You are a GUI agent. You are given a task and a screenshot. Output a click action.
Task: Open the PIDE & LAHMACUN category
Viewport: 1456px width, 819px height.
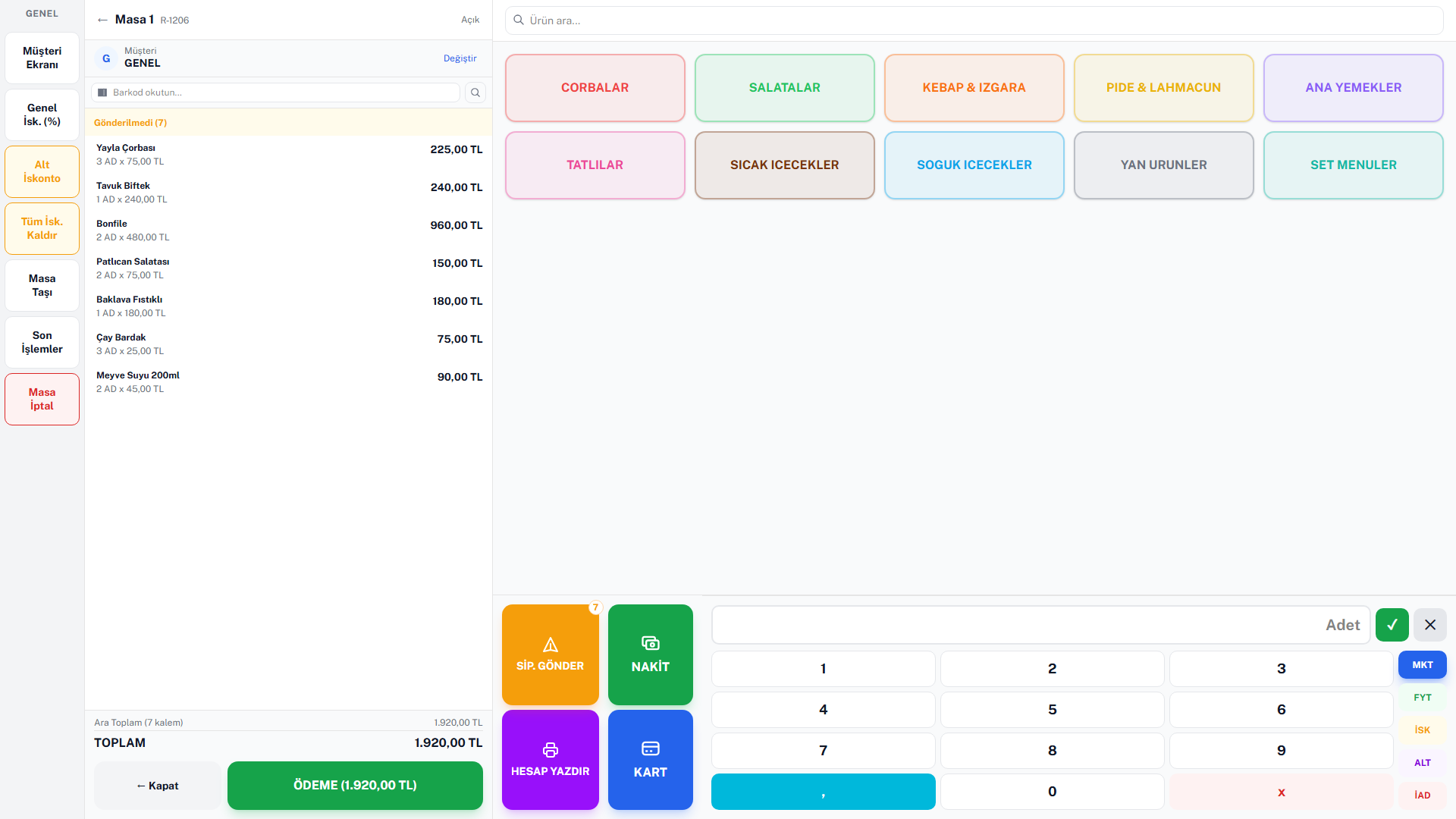[x=1164, y=88]
